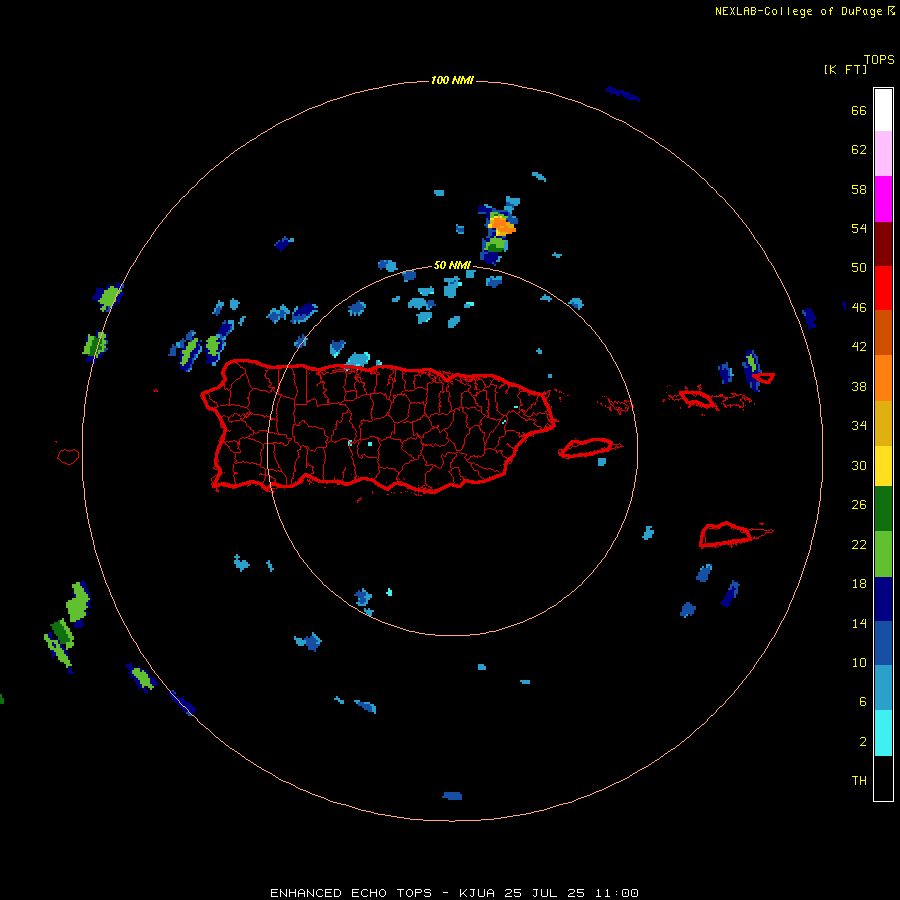Select the dark red maroon legend swatch
Image resolution: width=900 pixels, height=900 pixels.
pos(883,243)
